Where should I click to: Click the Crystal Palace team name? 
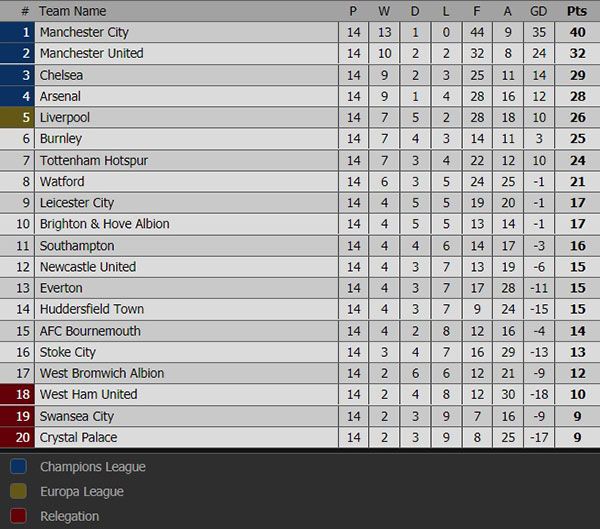[78, 438]
